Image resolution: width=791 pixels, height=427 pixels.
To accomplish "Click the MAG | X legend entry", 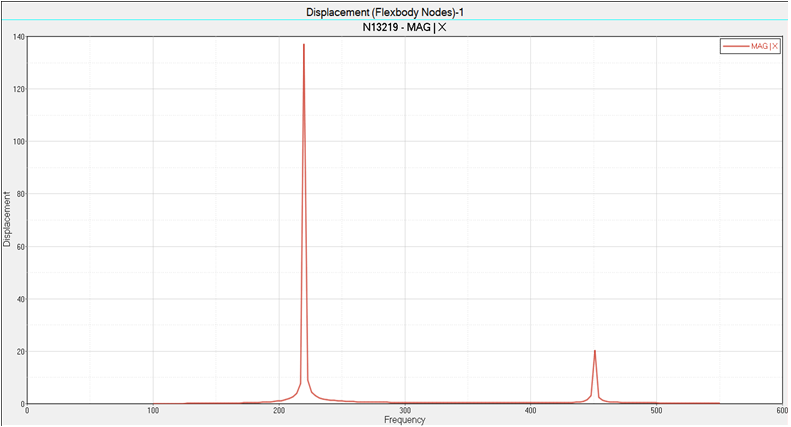I will [x=750, y=46].
